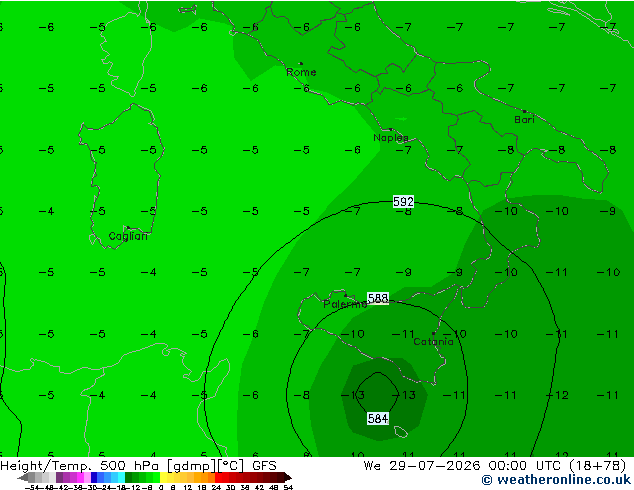634x490 pixels.
Task: Click the dark blue legend color swatch
Action: [94, 477]
